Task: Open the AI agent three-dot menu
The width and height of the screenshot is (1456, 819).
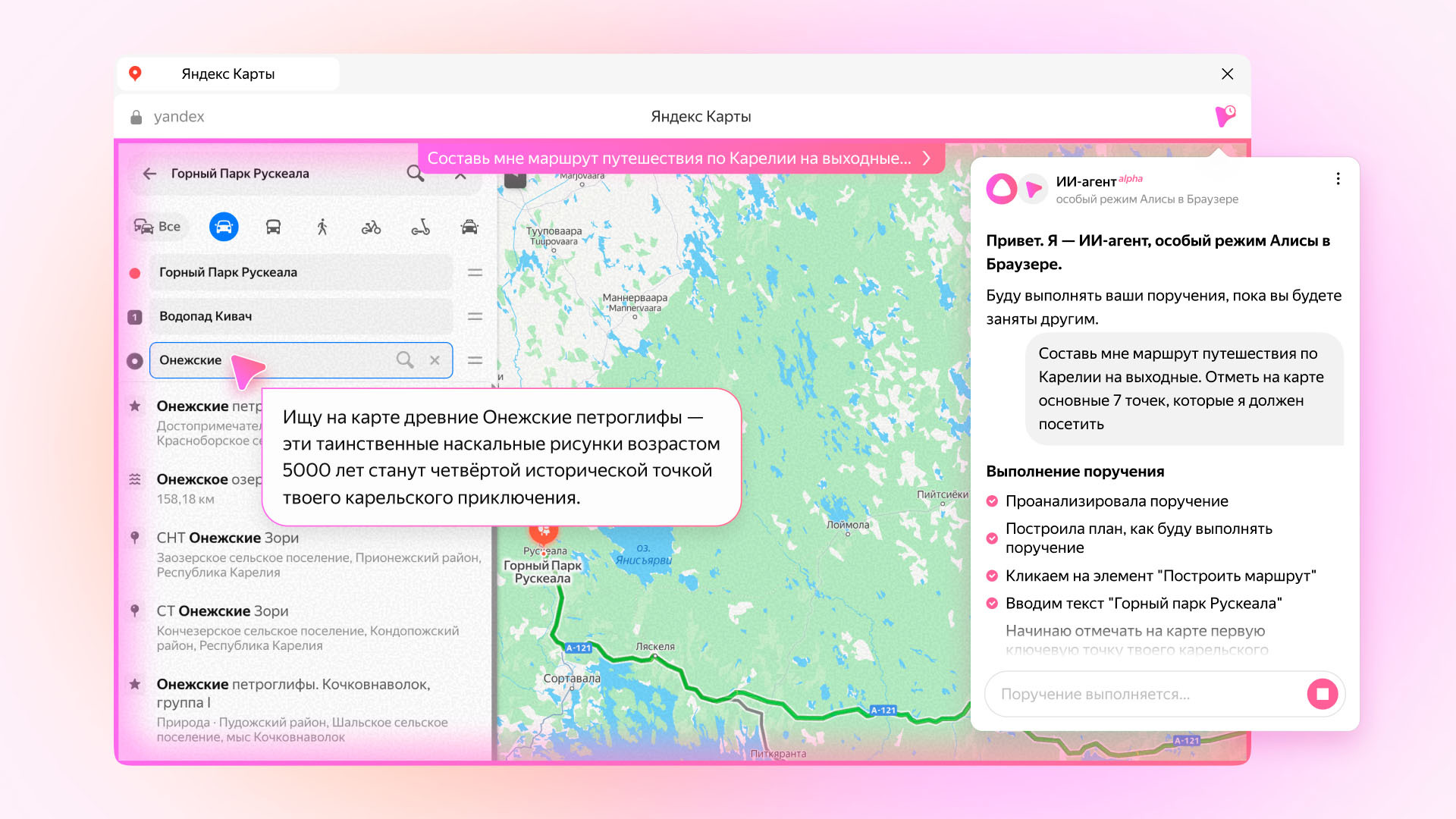Action: pyautogui.click(x=1338, y=179)
